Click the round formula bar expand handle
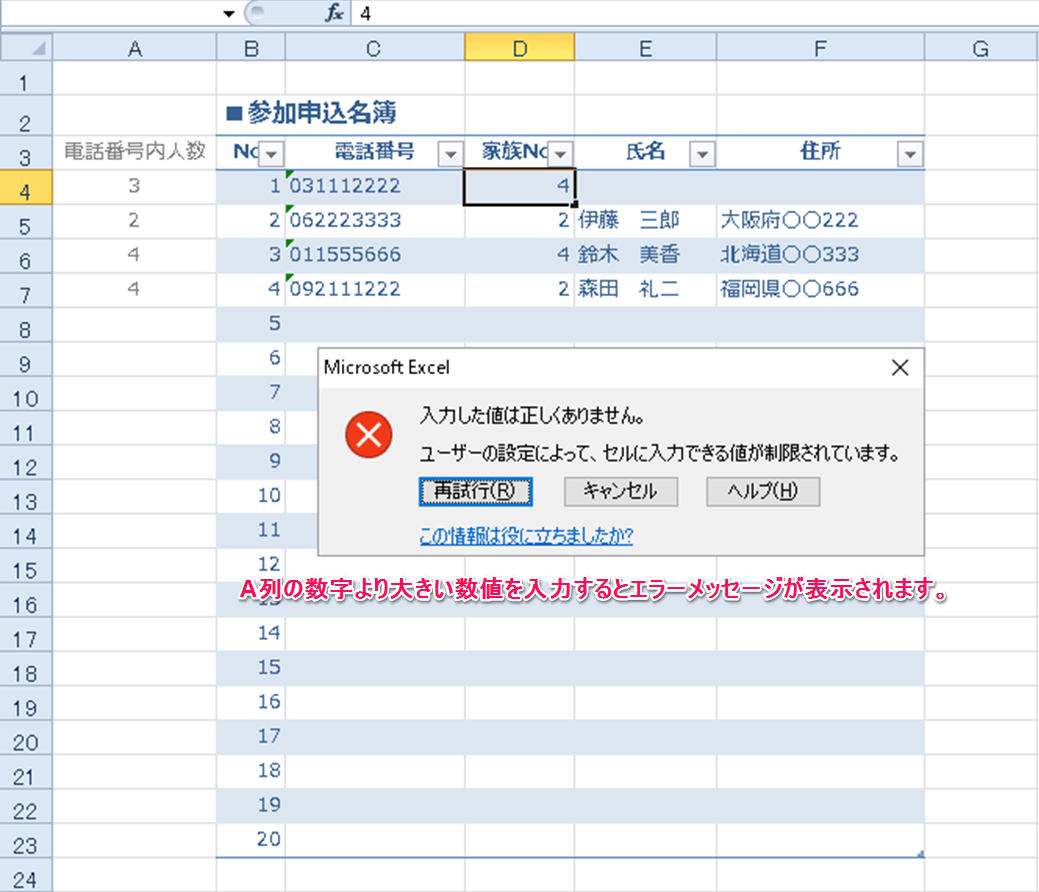Image resolution: width=1039 pixels, height=892 pixels. 256,14
